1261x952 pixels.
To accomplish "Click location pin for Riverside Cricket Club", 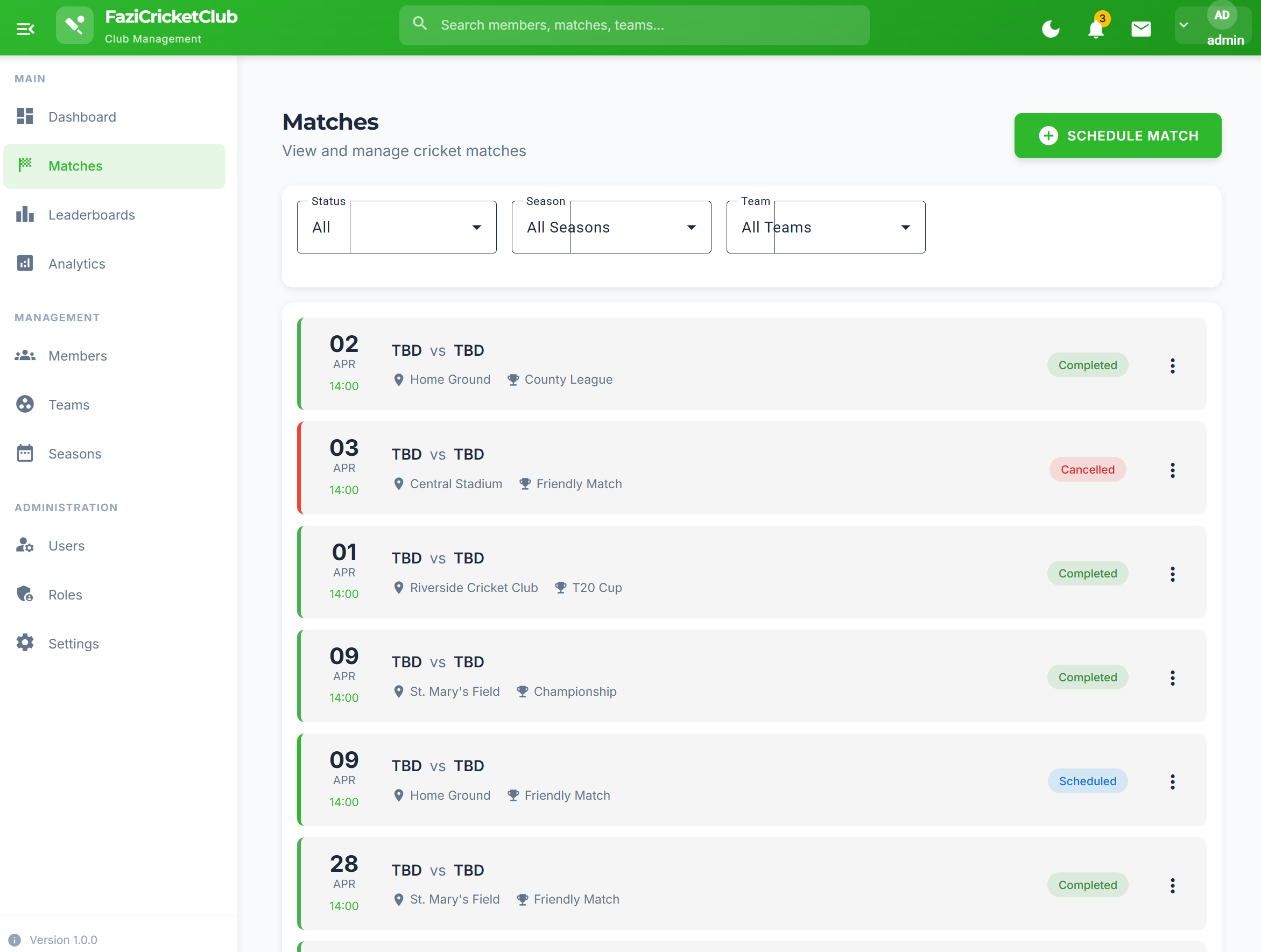I will 398,588.
